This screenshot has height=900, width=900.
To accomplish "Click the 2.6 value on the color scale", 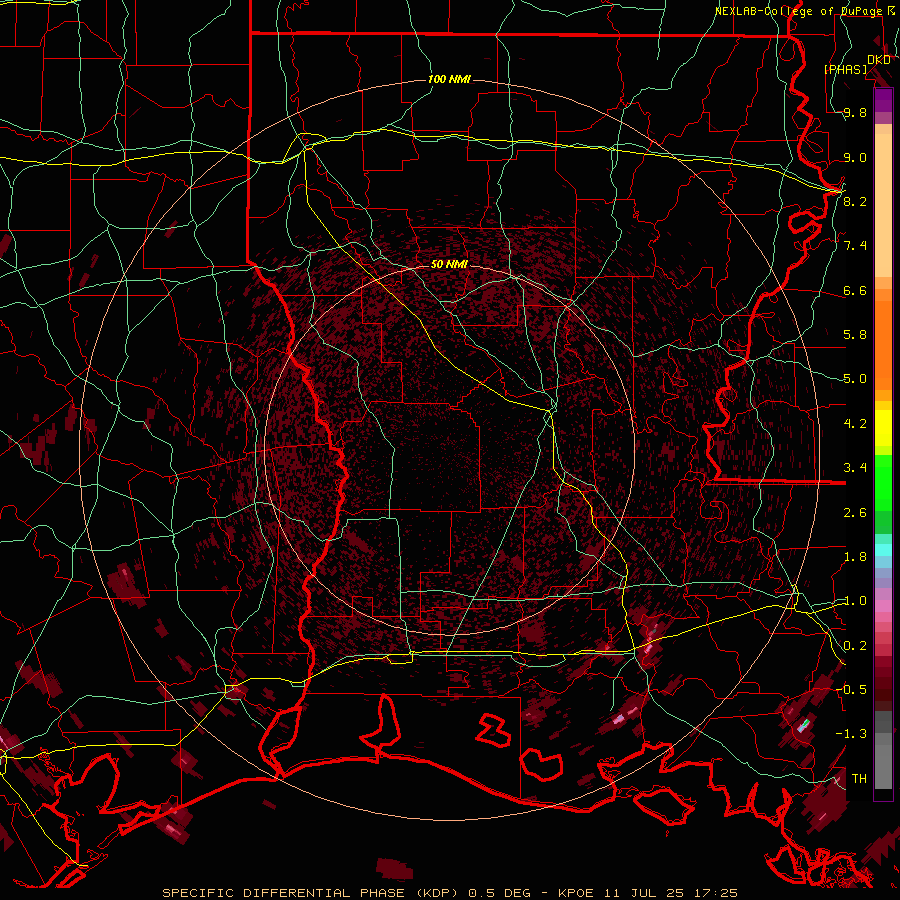I will 855,513.
